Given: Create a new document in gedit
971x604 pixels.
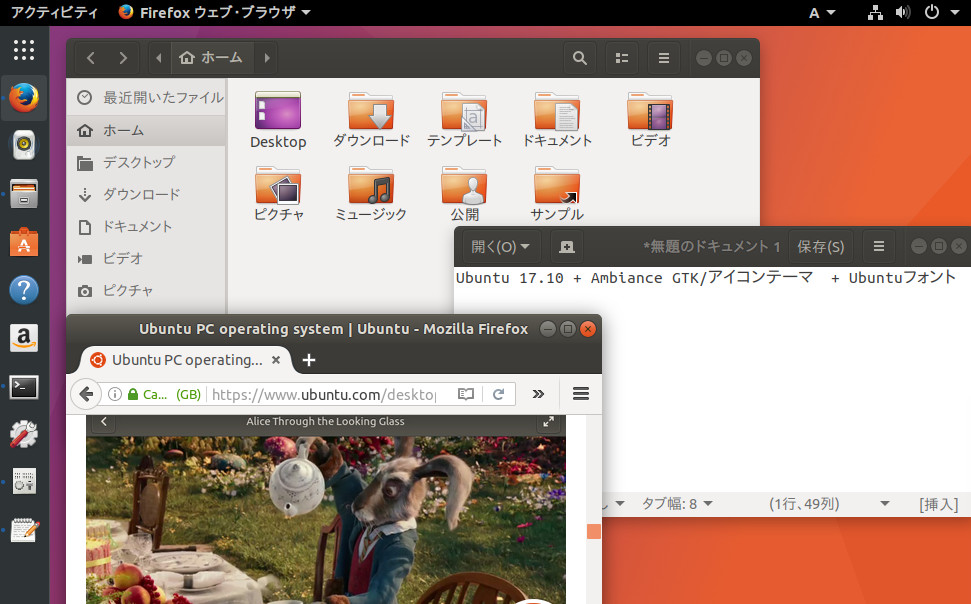Looking at the screenshot, I should (568, 246).
